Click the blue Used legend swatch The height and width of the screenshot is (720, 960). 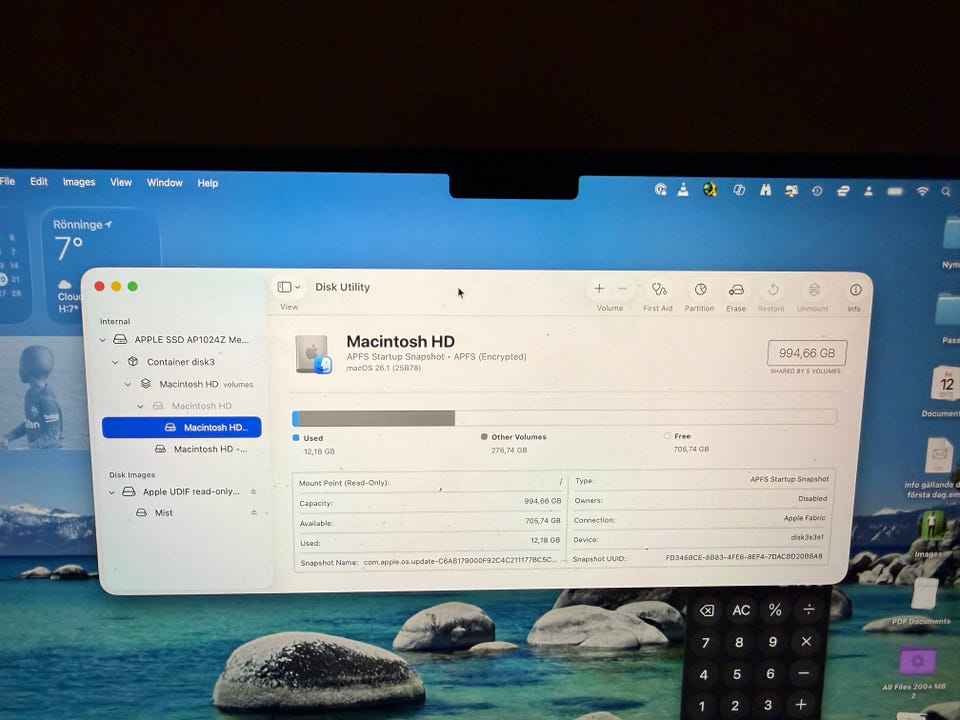296,438
